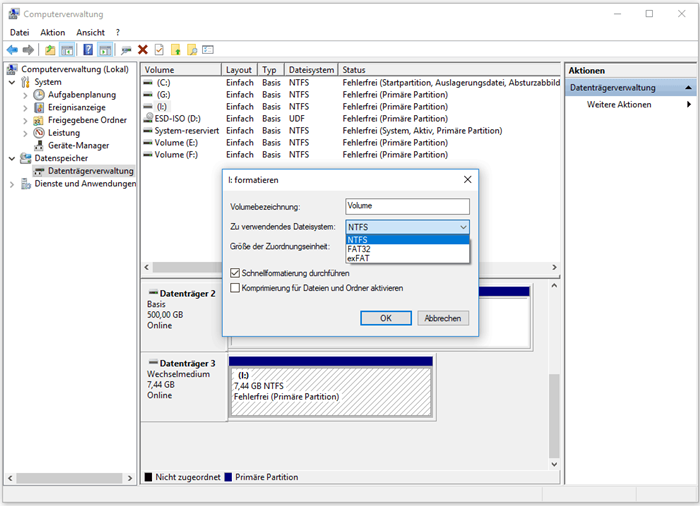Choose exFAT in the dropdown list
Image resolution: width=700 pixels, height=506 pixels.
pos(407,258)
